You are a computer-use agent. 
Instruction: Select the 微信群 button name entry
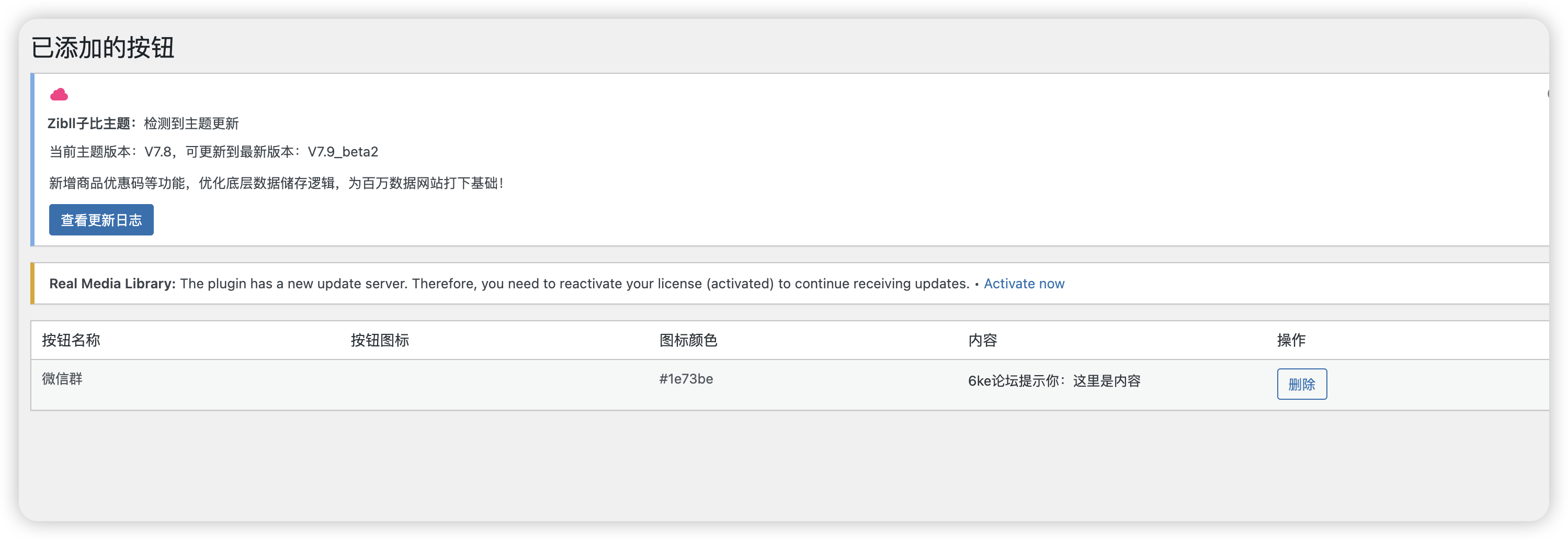pyautogui.click(x=62, y=379)
